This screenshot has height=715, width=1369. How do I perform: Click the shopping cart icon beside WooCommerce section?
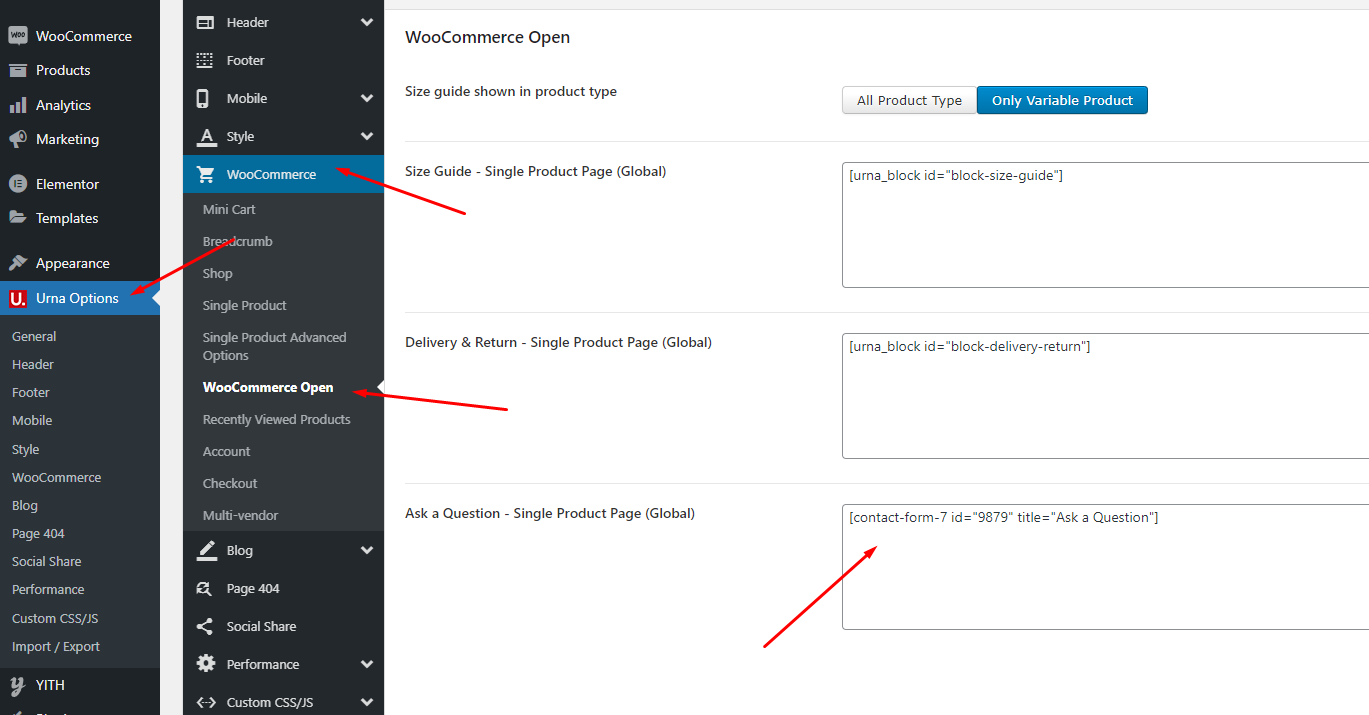(206, 174)
